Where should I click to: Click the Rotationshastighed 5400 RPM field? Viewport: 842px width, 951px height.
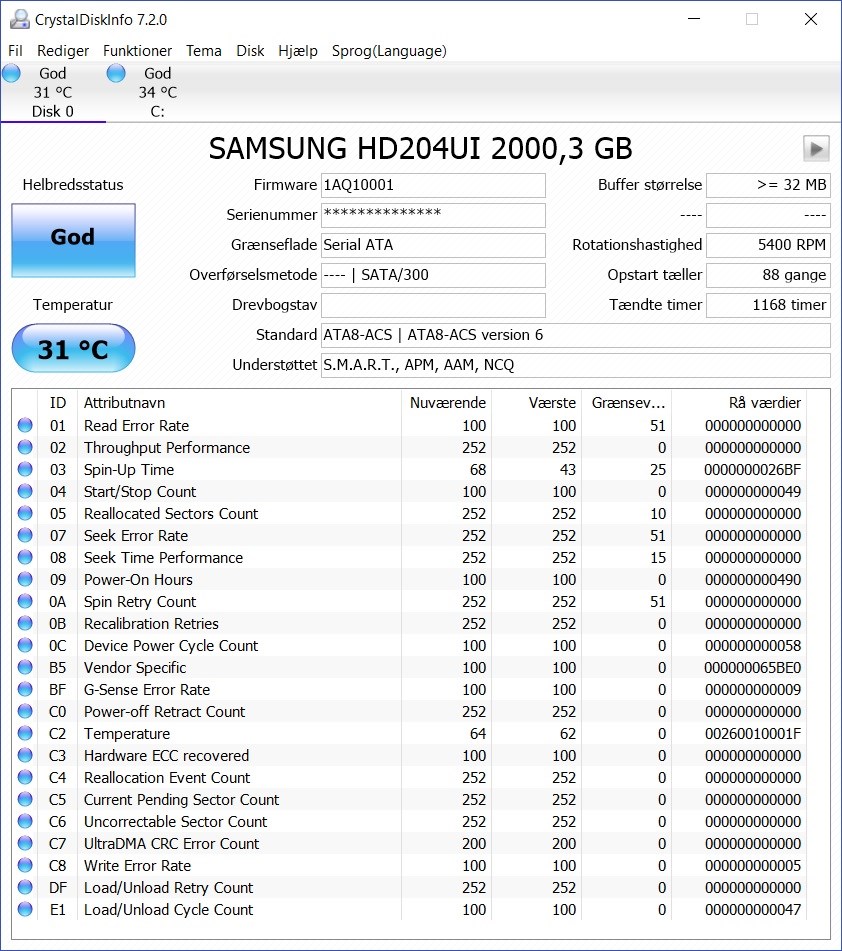coord(768,245)
